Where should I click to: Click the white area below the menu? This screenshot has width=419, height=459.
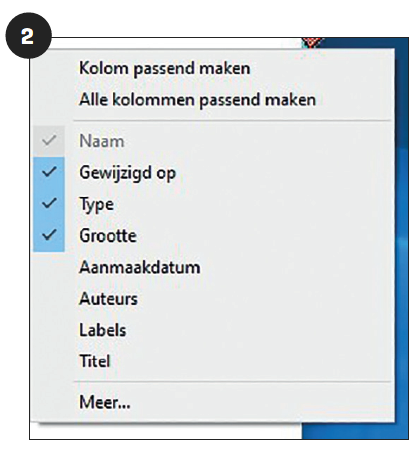pyautogui.click(x=166, y=431)
